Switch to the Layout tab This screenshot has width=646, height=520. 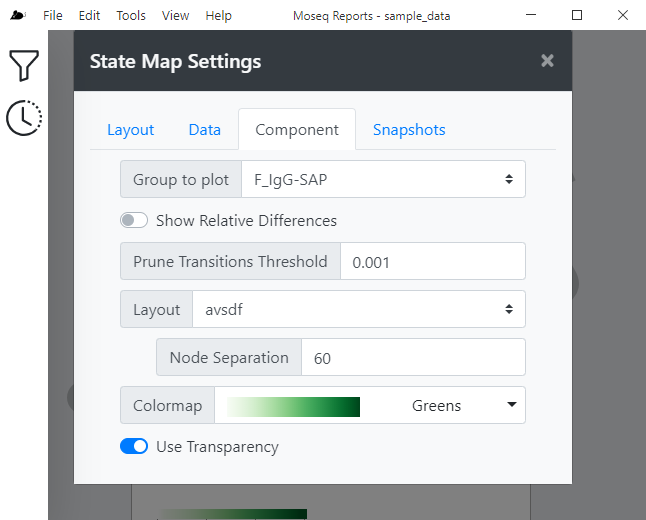click(x=131, y=130)
